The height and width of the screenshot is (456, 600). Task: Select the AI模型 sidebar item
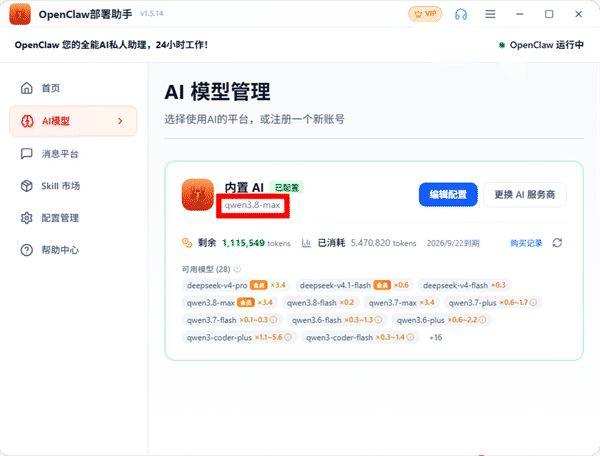pos(73,121)
